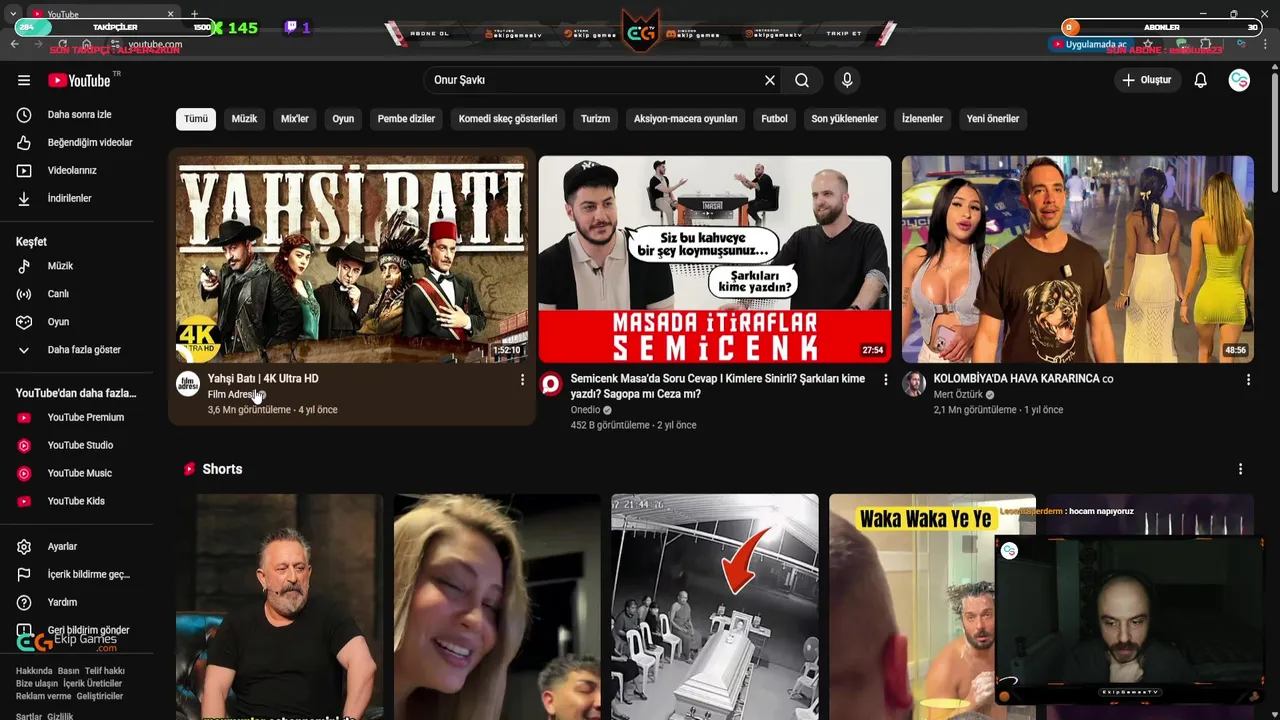Clear the search box text
This screenshot has width=1280, height=720.
click(x=770, y=80)
